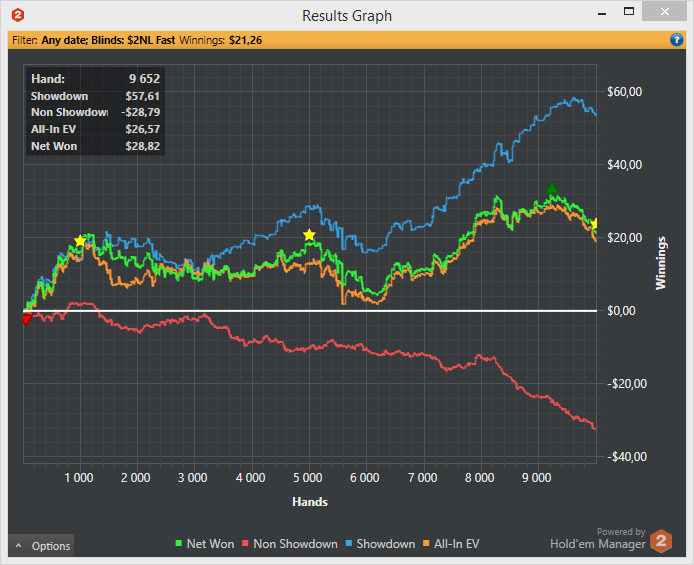Click the Hold'em Manager icon in title bar
The image size is (694, 565).
(18, 15)
